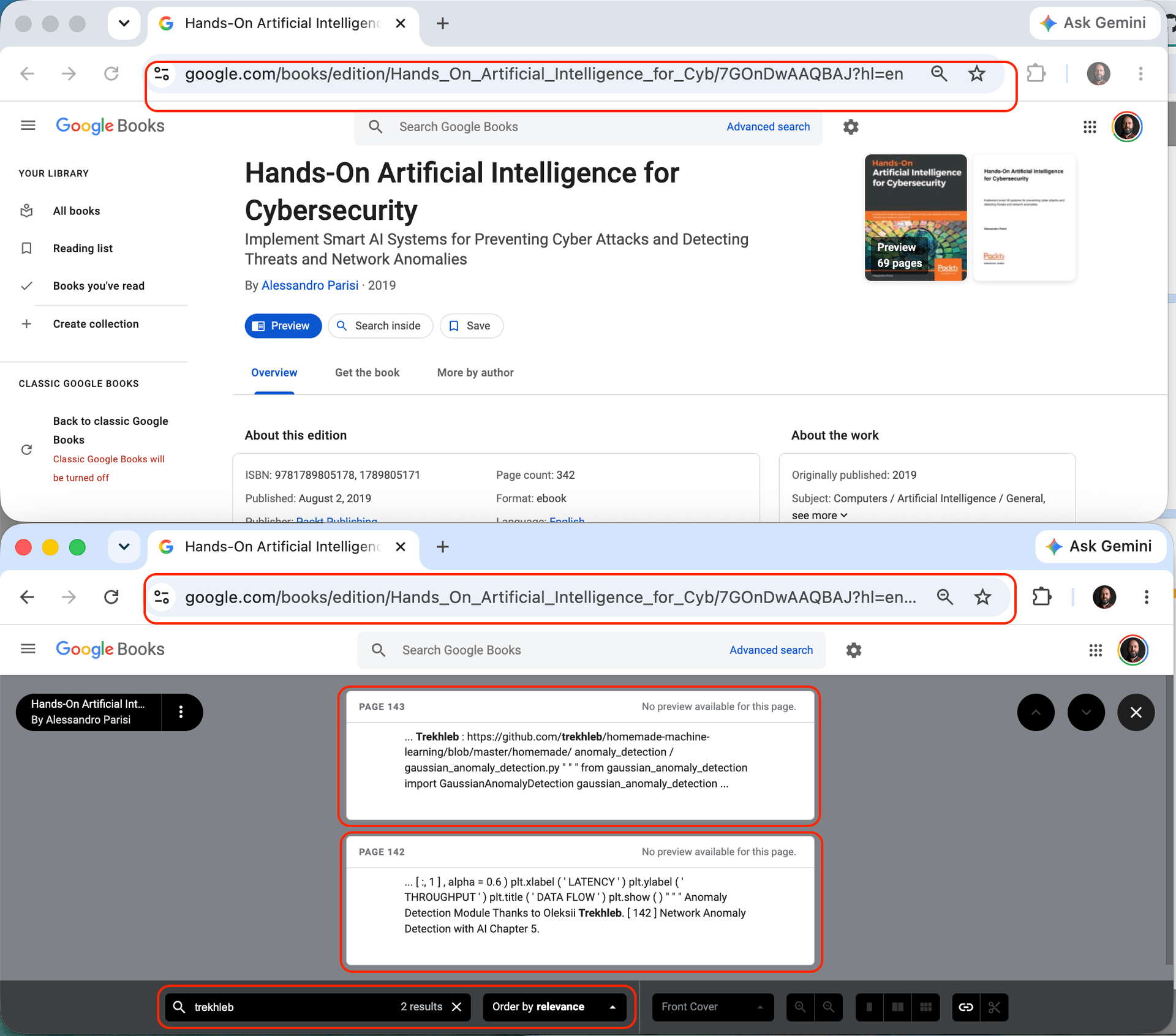
Task: Open the 'Order by relevance' dropdown
Action: (x=554, y=1007)
